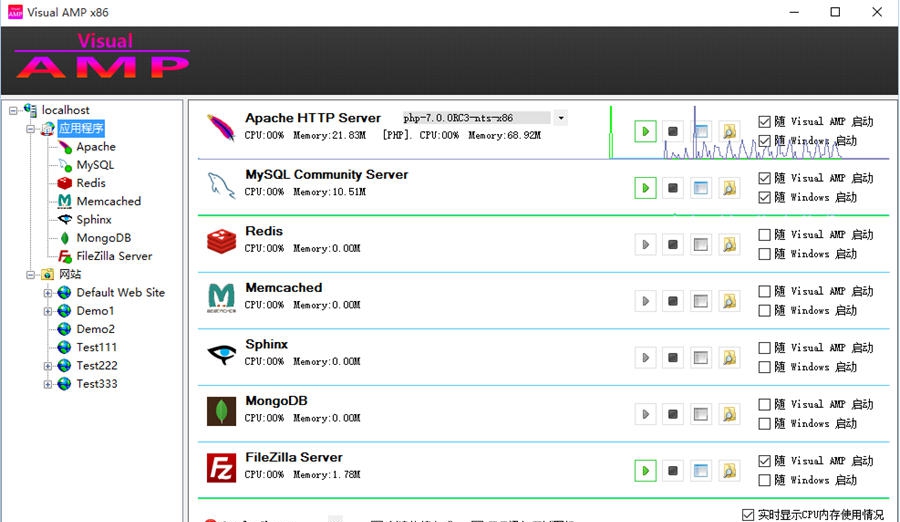Stop the Redis service
Screen dimensions: 900x522
[x=673, y=245]
